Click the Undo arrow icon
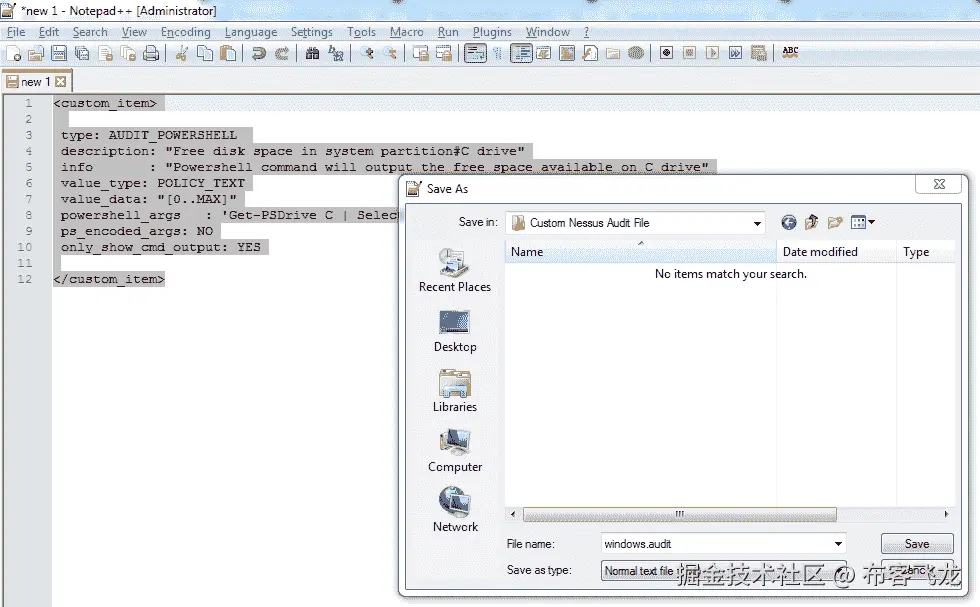Image resolution: width=980 pixels, height=607 pixels. click(x=258, y=54)
